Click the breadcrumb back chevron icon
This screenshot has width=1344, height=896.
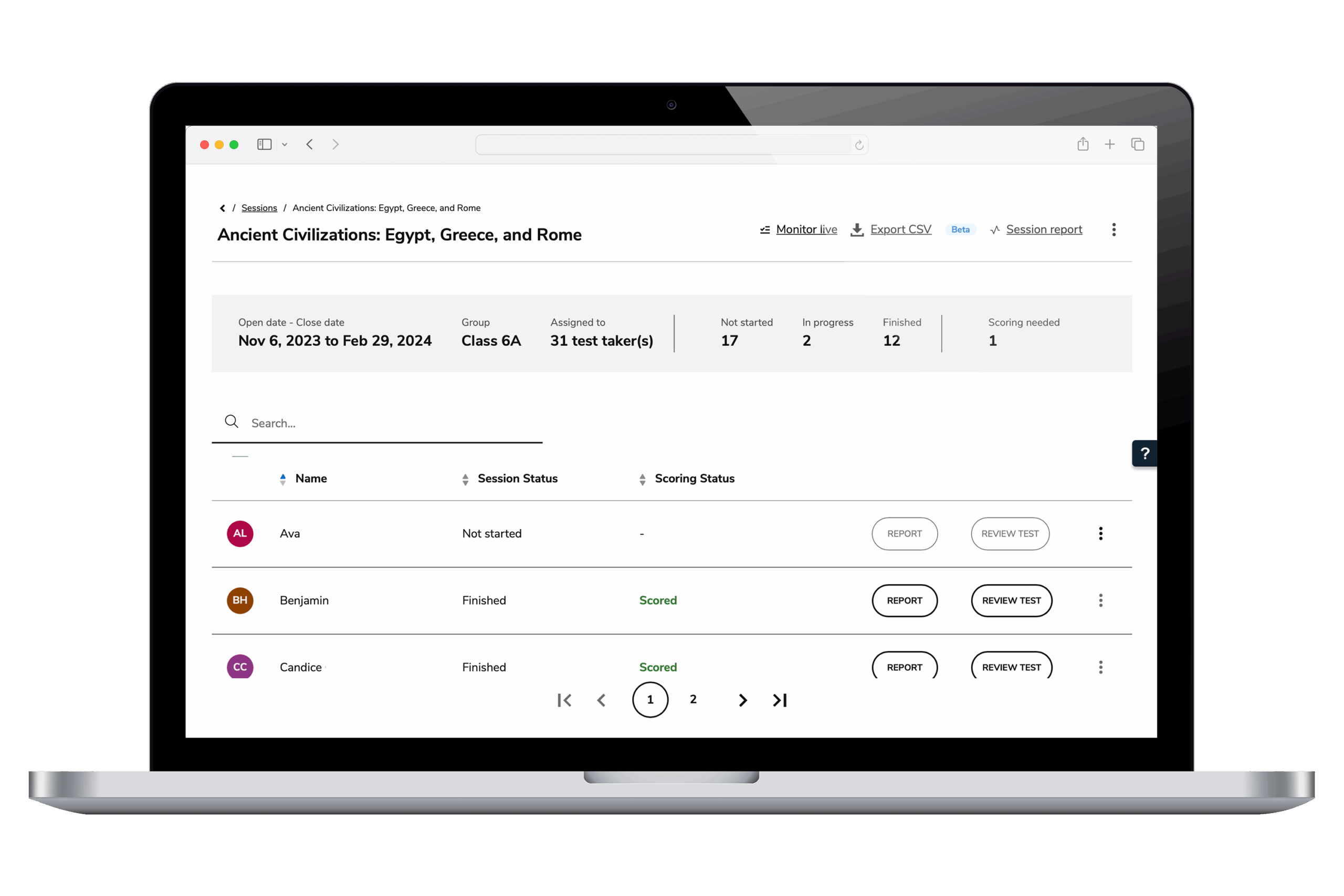point(222,208)
